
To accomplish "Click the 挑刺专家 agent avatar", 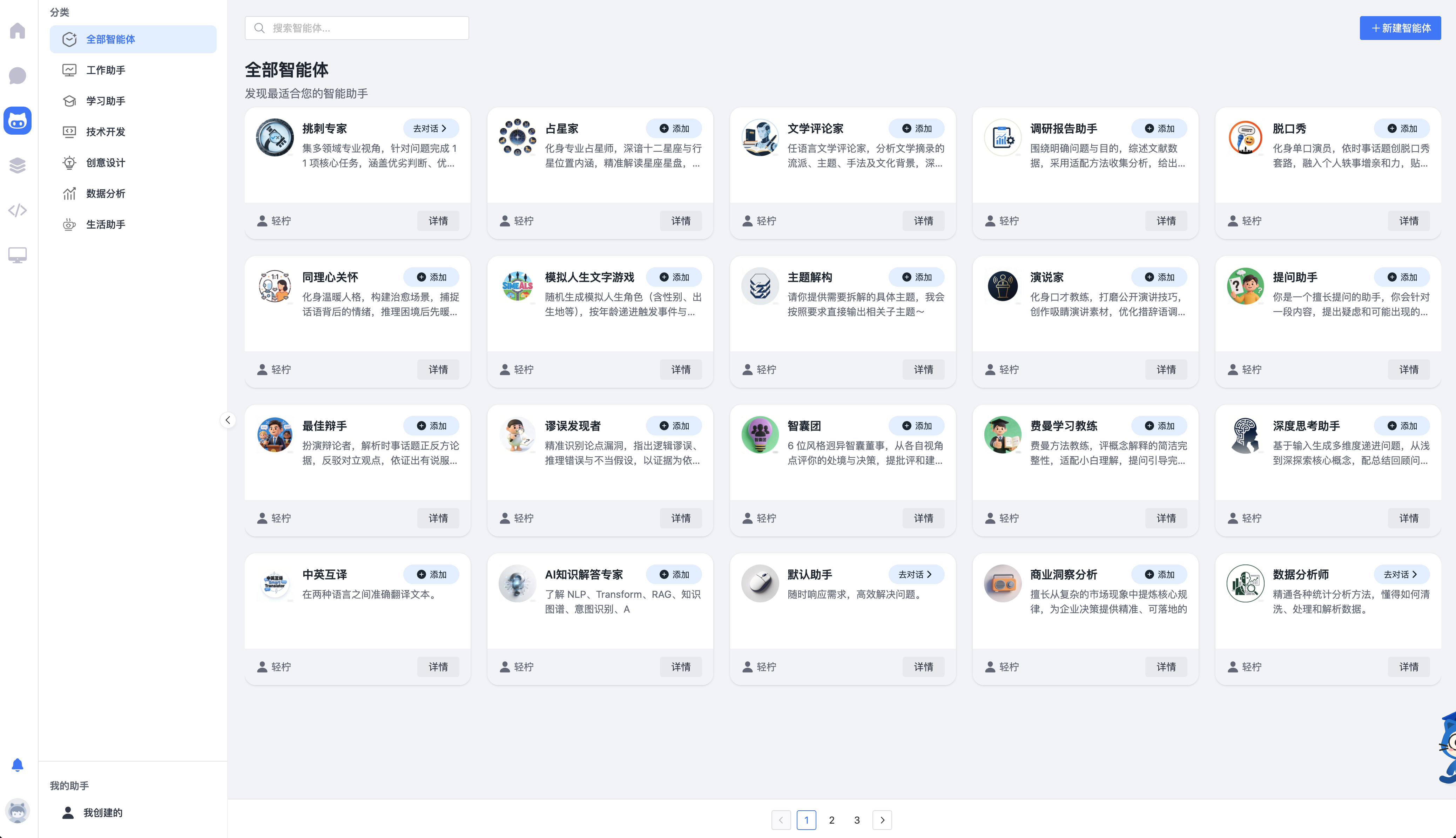I will [x=275, y=137].
